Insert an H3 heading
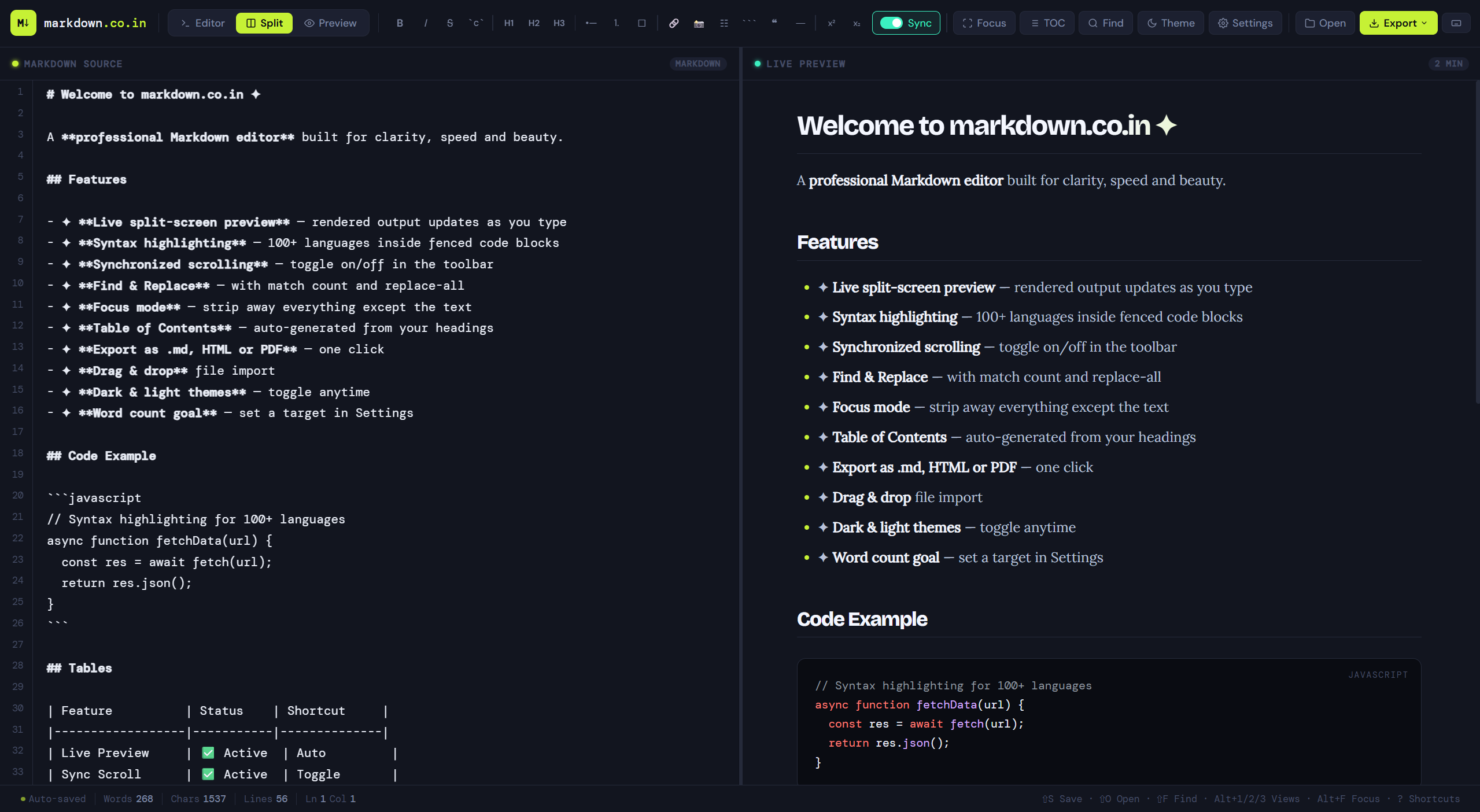This screenshot has width=1480, height=812. coord(559,23)
